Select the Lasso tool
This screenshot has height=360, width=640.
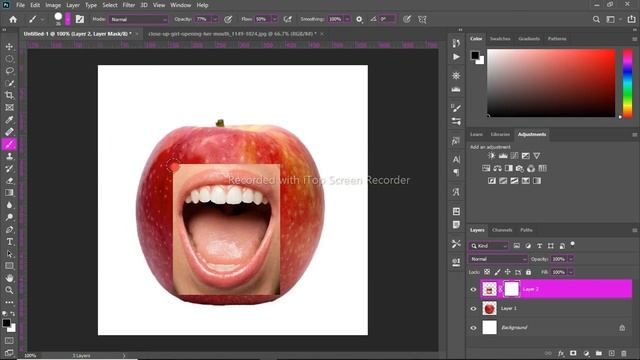(9, 71)
